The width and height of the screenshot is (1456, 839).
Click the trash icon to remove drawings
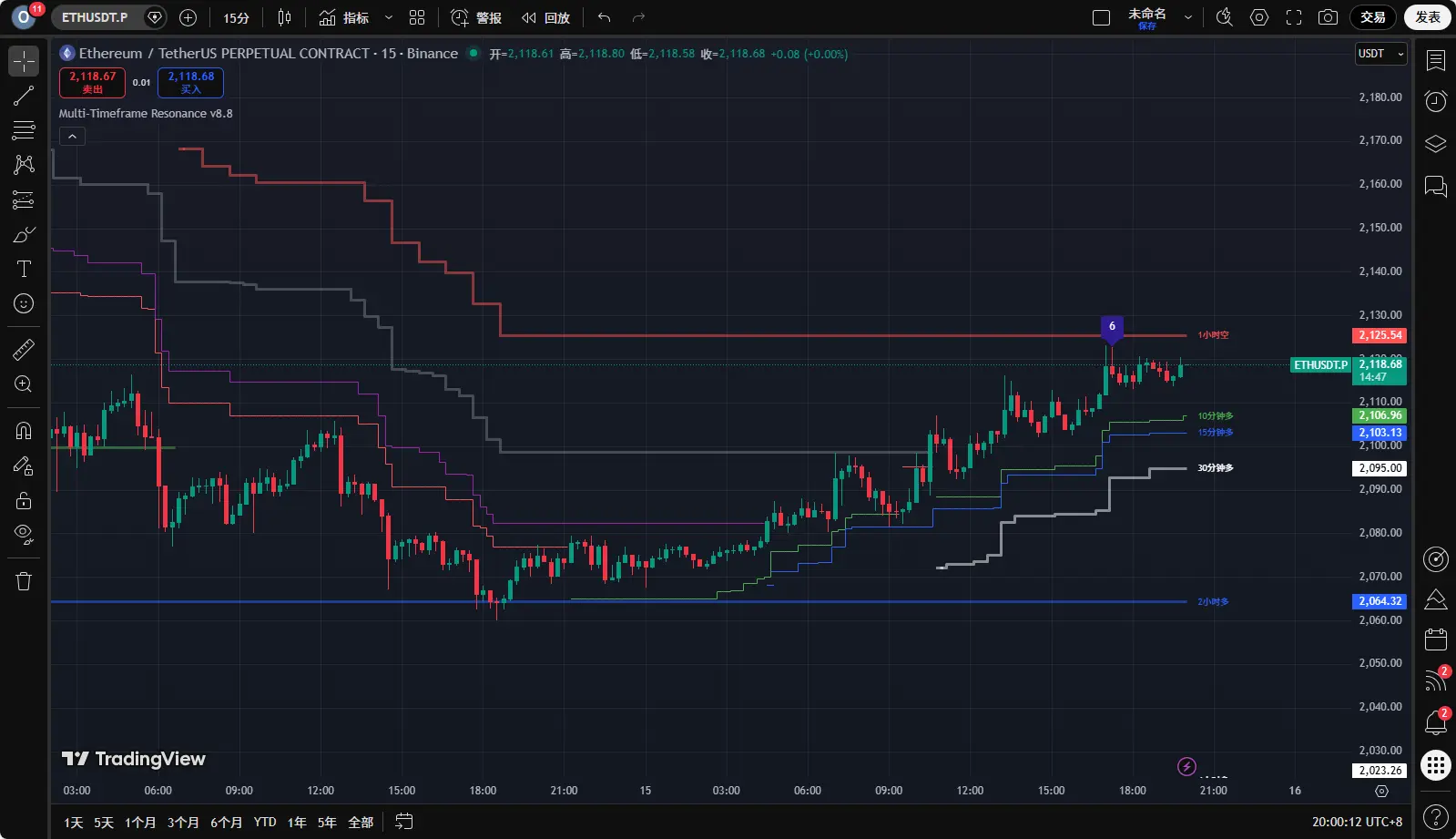click(x=24, y=581)
